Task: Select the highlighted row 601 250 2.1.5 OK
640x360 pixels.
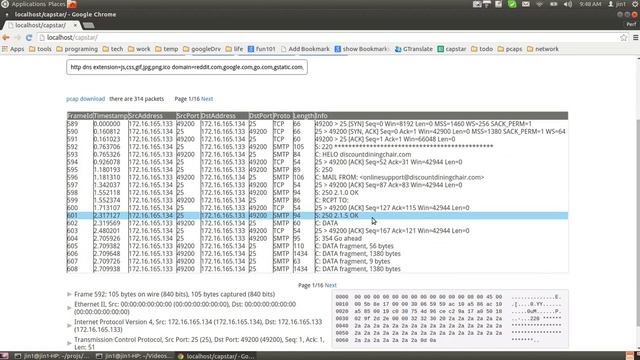Action: tap(317, 216)
